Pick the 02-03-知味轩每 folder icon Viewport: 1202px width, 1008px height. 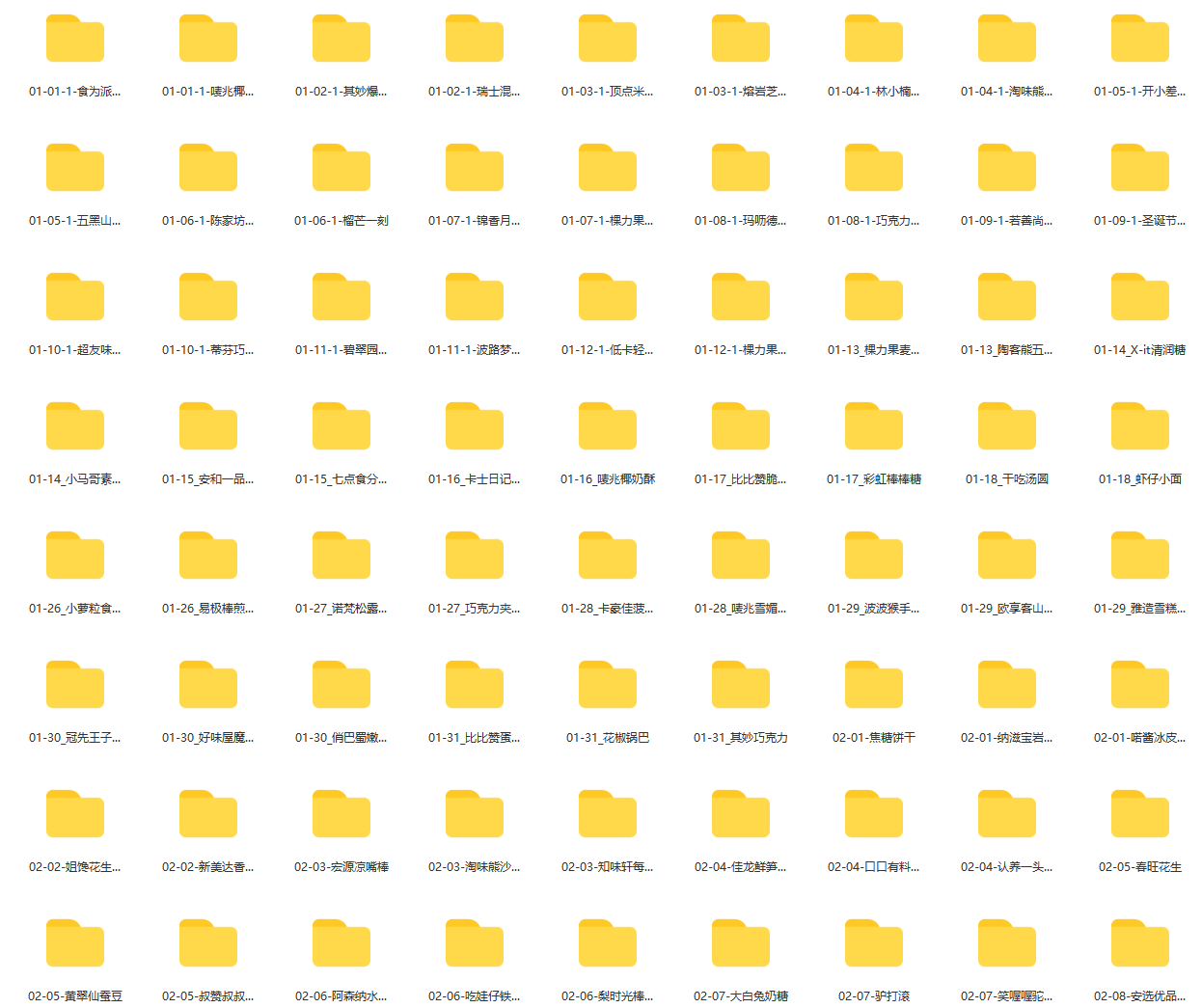point(608,814)
